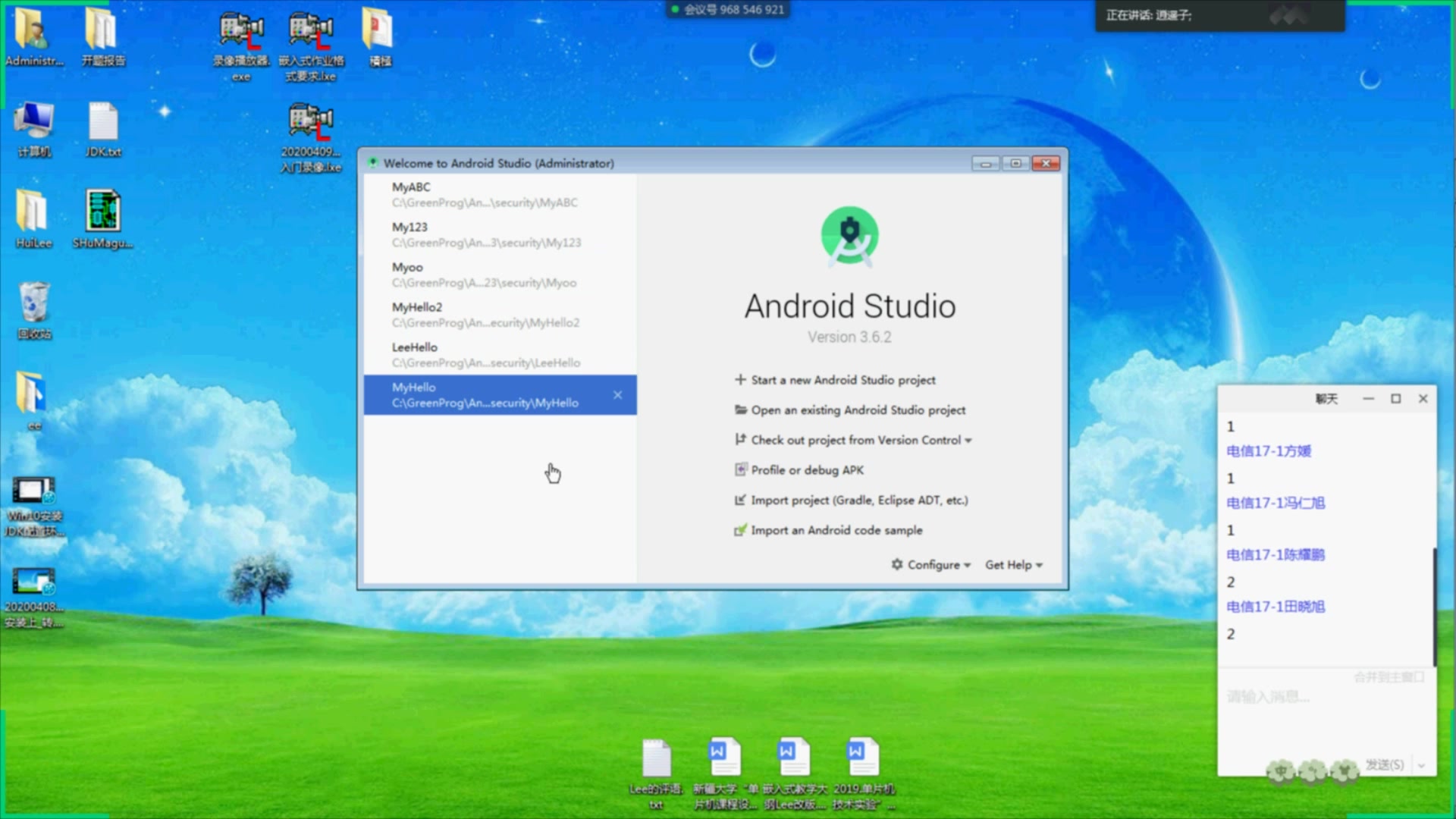Open the red folder icon labeled 错怪
This screenshot has height=819, width=1456.
pyautogui.click(x=379, y=36)
